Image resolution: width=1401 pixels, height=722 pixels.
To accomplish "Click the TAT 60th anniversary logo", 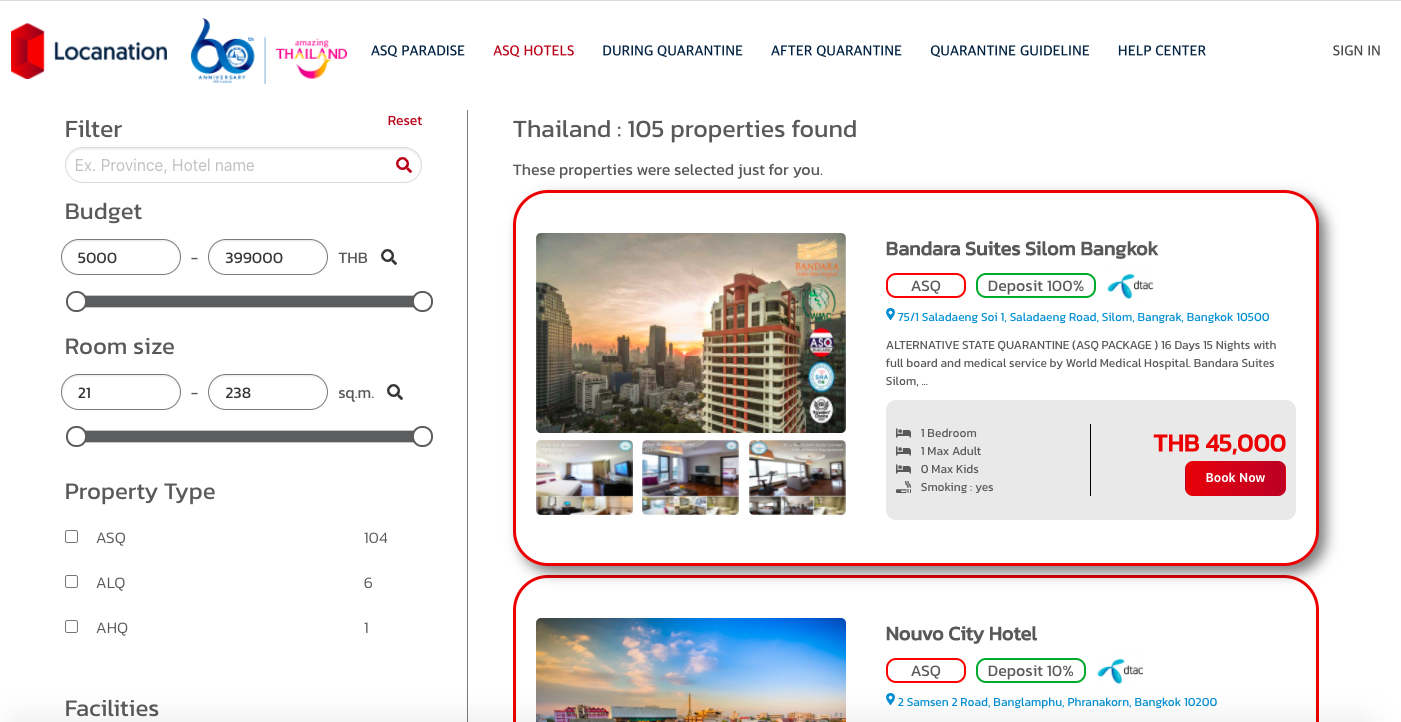I will point(224,51).
